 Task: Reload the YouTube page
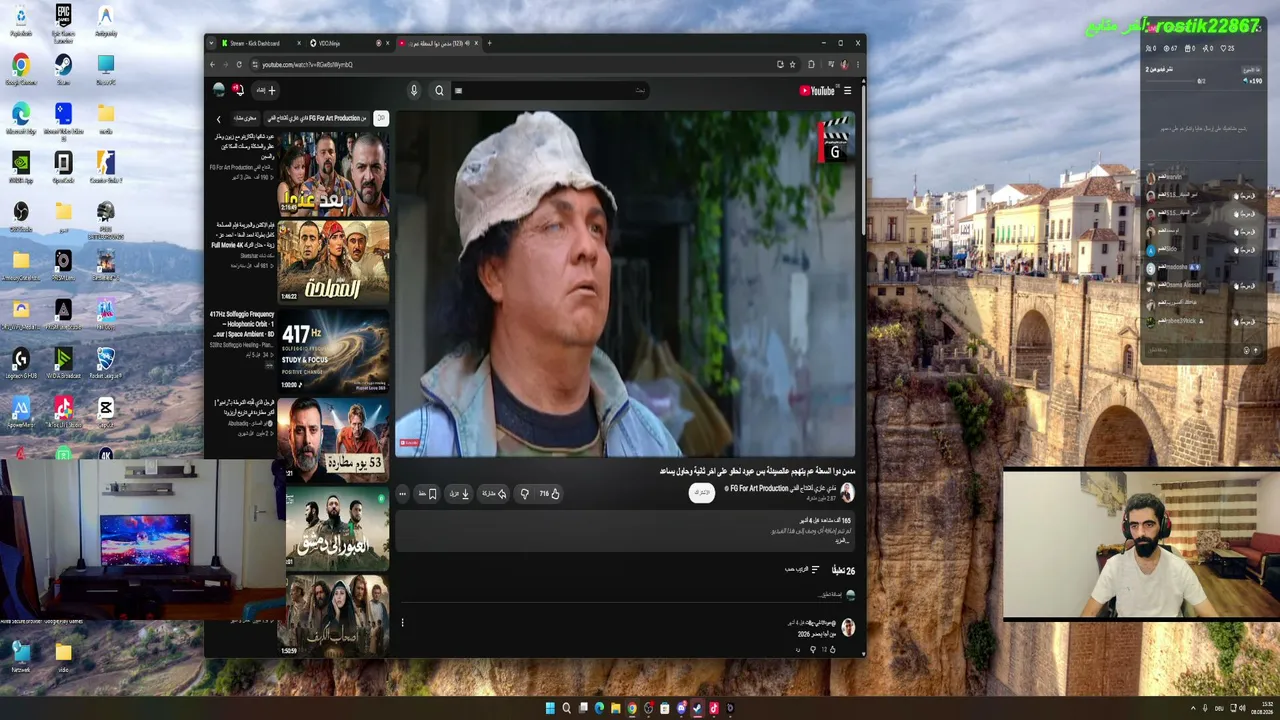pyautogui.click(x=238, y=65)
